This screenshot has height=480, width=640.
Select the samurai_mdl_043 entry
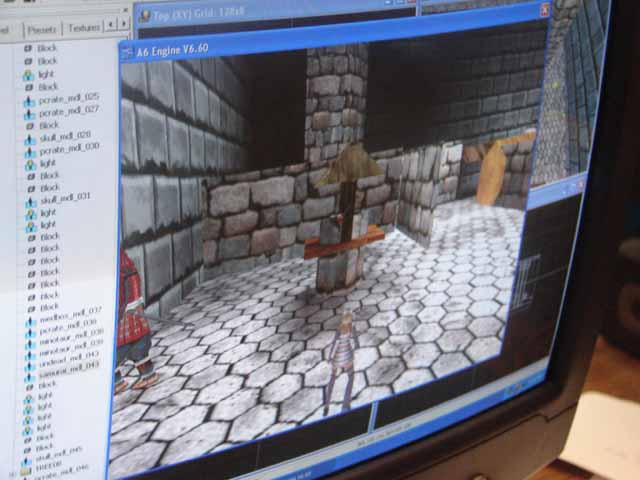pyautogui.click(x=66, y=367)
